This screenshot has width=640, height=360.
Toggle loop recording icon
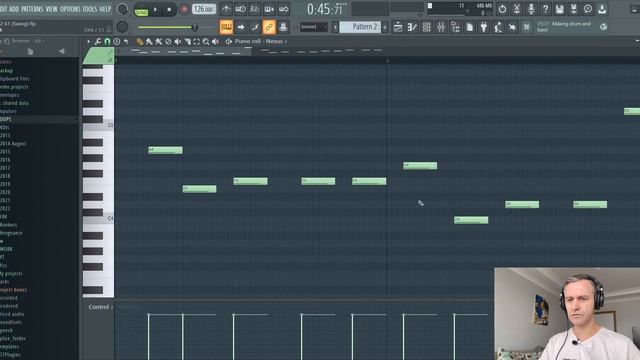(283, 9)
